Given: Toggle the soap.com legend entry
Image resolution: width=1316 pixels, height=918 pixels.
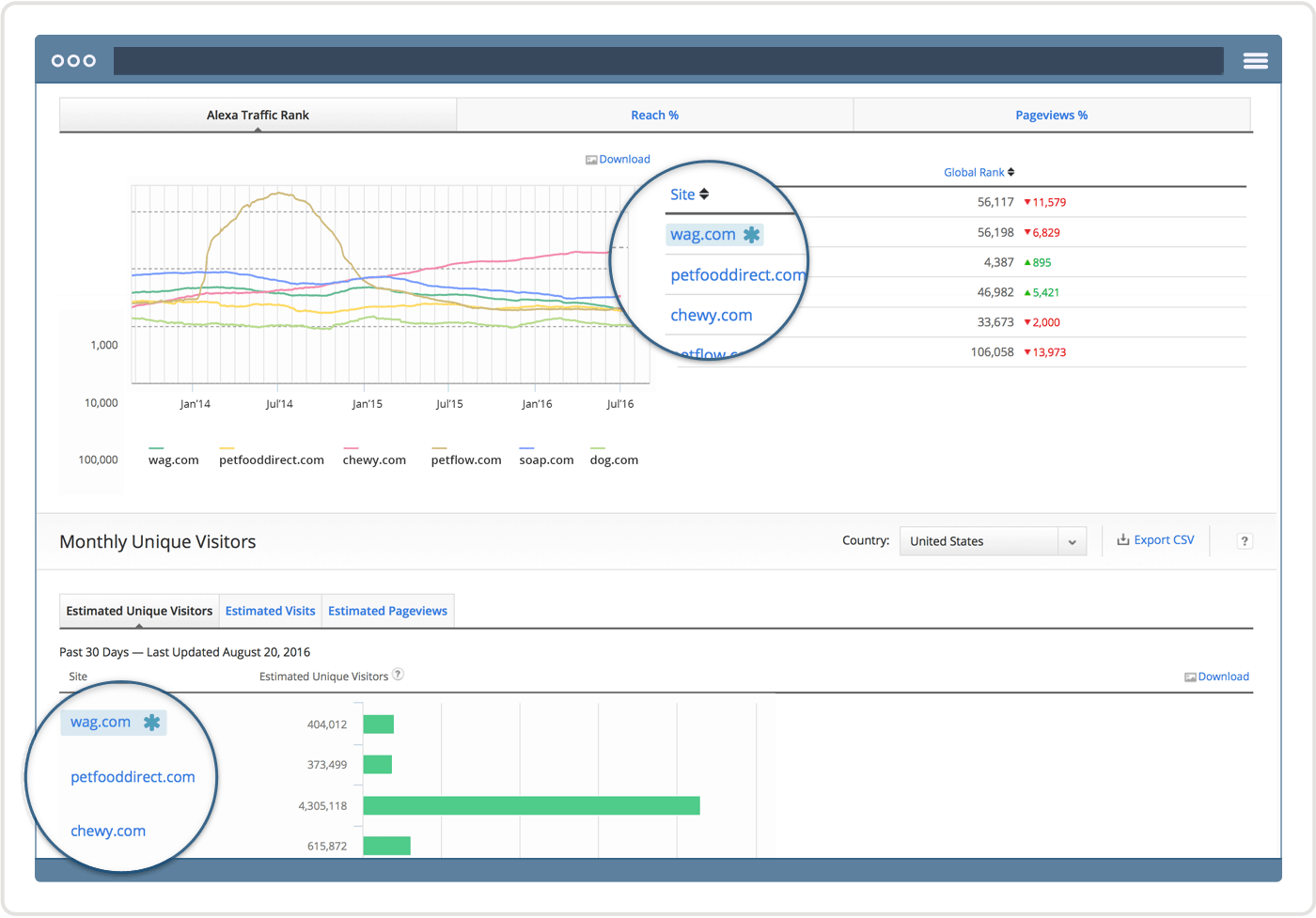Looking at the screenshot, I should (546, 459).
